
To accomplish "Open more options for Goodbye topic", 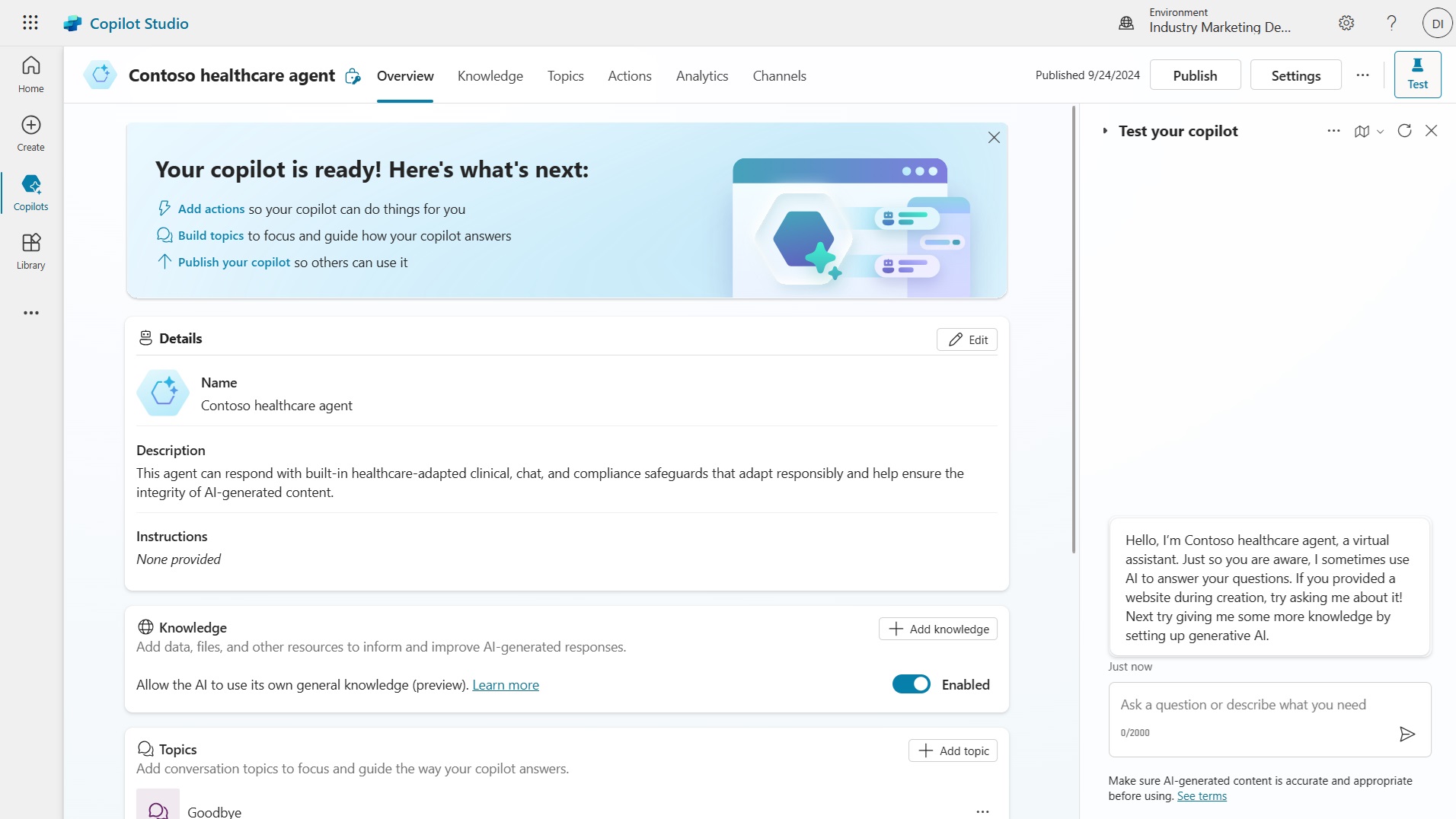I will (982, 811).
